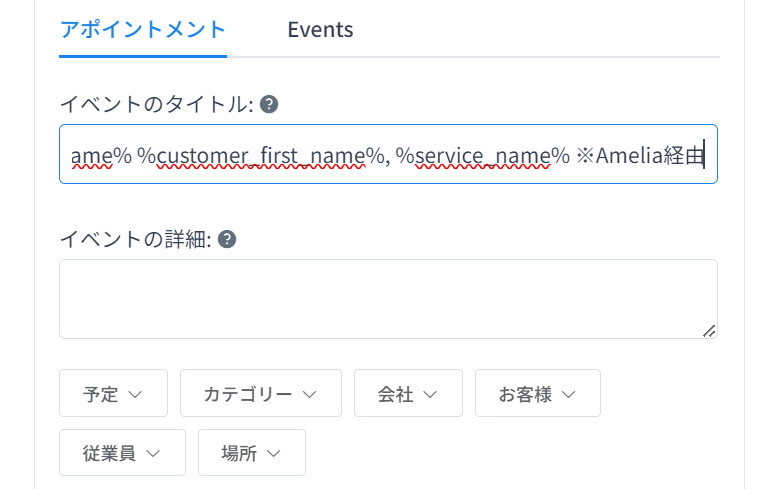The image size is (780, 489).
Task: Click help icon beside イベントの詳細
Action: coord(227,239)
